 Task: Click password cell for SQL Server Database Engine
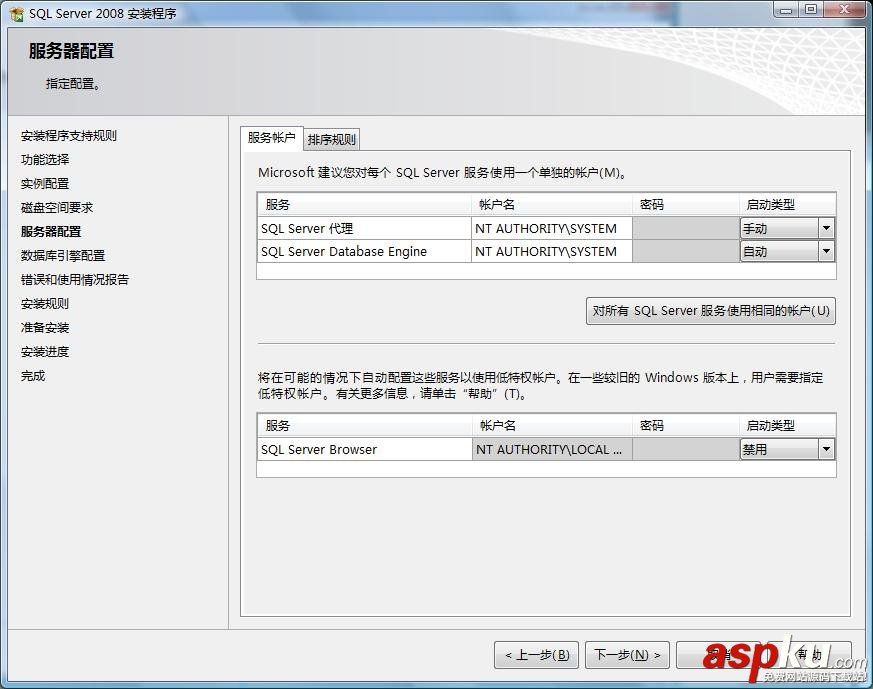(686, 252)
